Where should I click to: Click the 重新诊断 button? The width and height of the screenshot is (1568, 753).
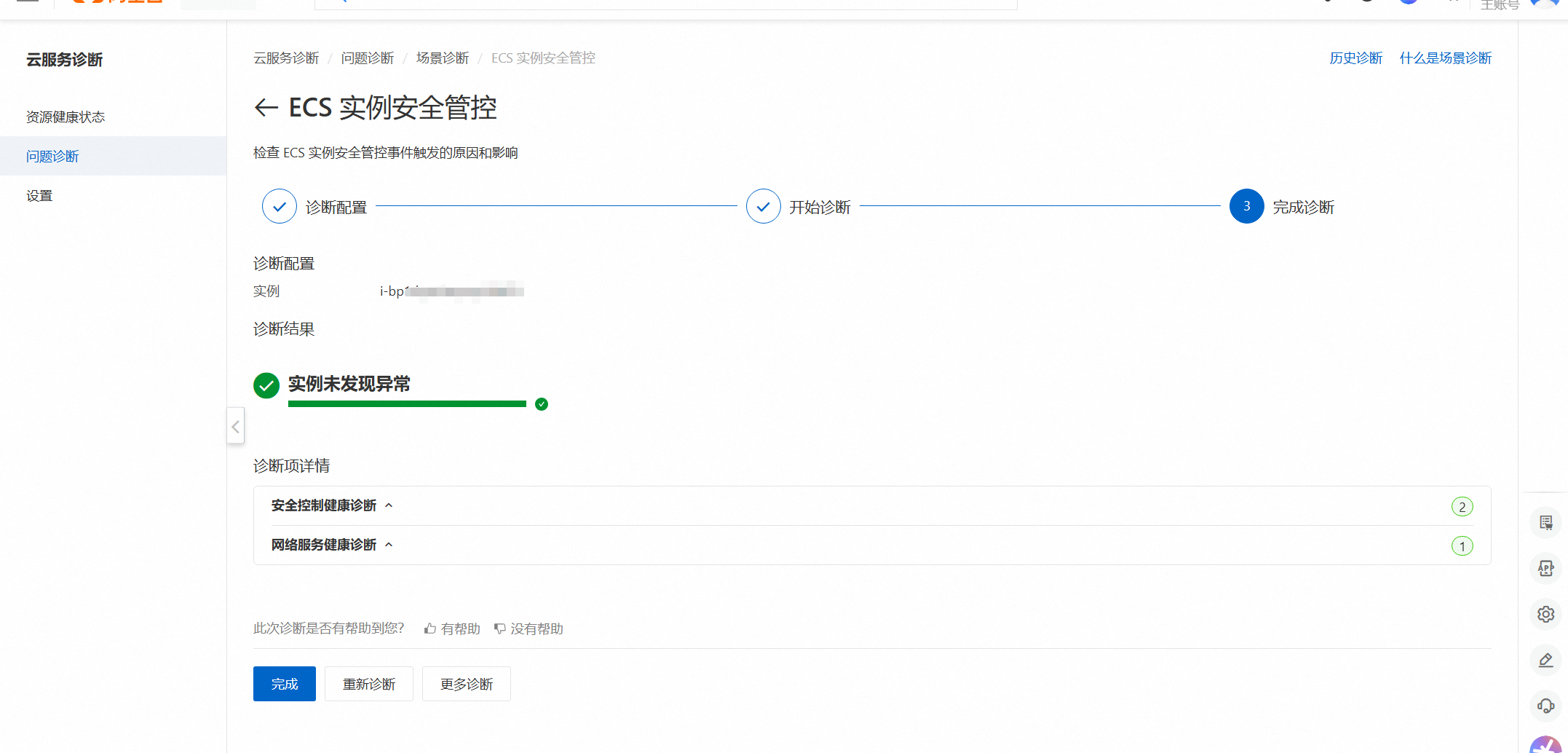[369, 684]
